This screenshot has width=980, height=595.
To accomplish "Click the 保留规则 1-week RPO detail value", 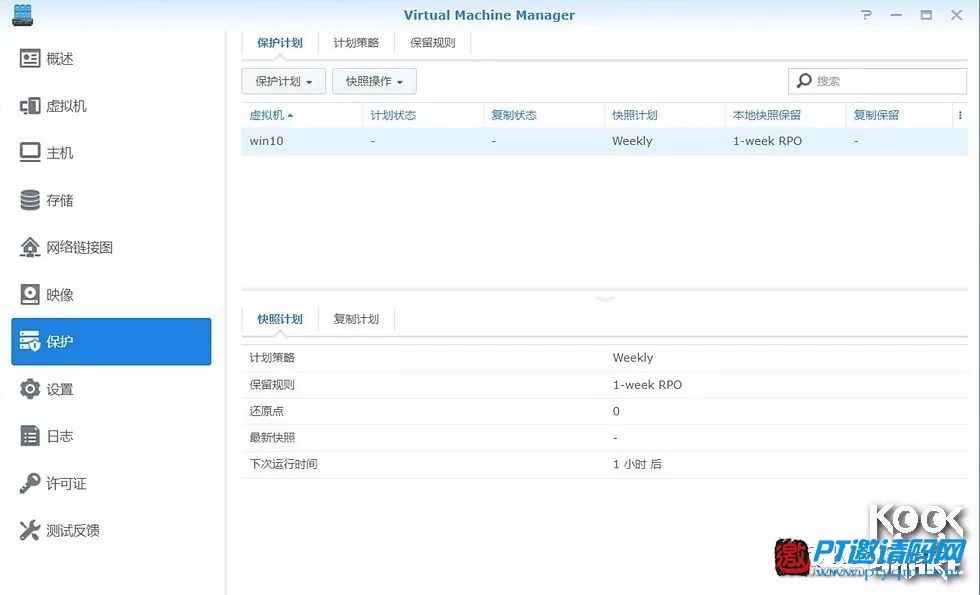I will click(x=647, y=384).
